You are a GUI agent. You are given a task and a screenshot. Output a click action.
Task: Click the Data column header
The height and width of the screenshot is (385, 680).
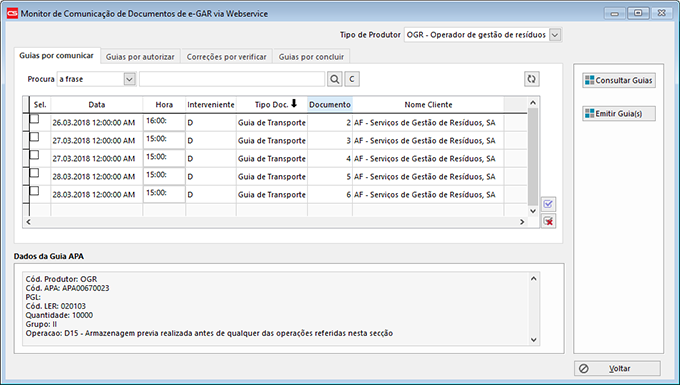(x=97, y=104)
